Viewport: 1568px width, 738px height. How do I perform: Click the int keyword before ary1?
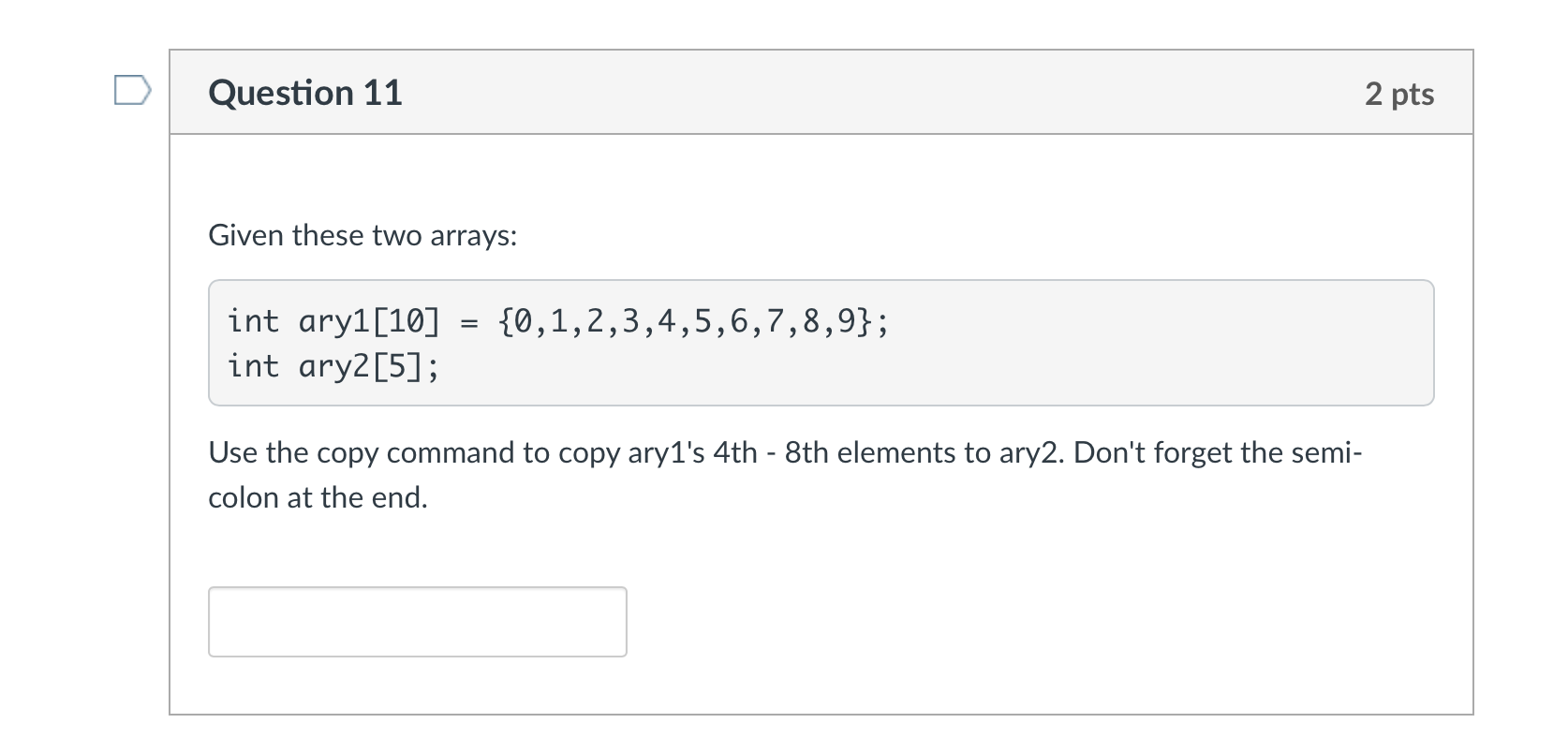click(253, 322)
